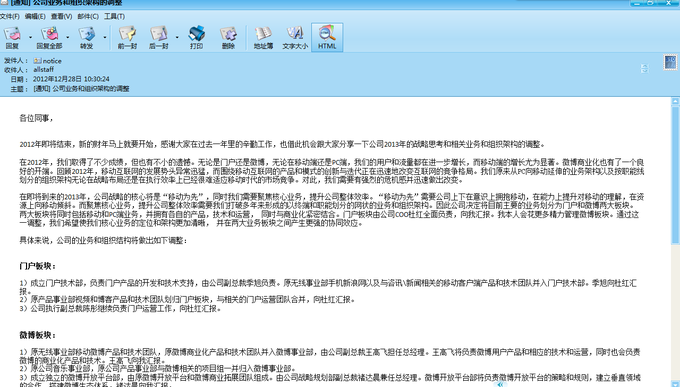The width and height of the screenshot is (680, 387).
Task: Click the line starting 3）公司执行副总裁陈彤
Action: pyautogui.click(x=120, y=308)
